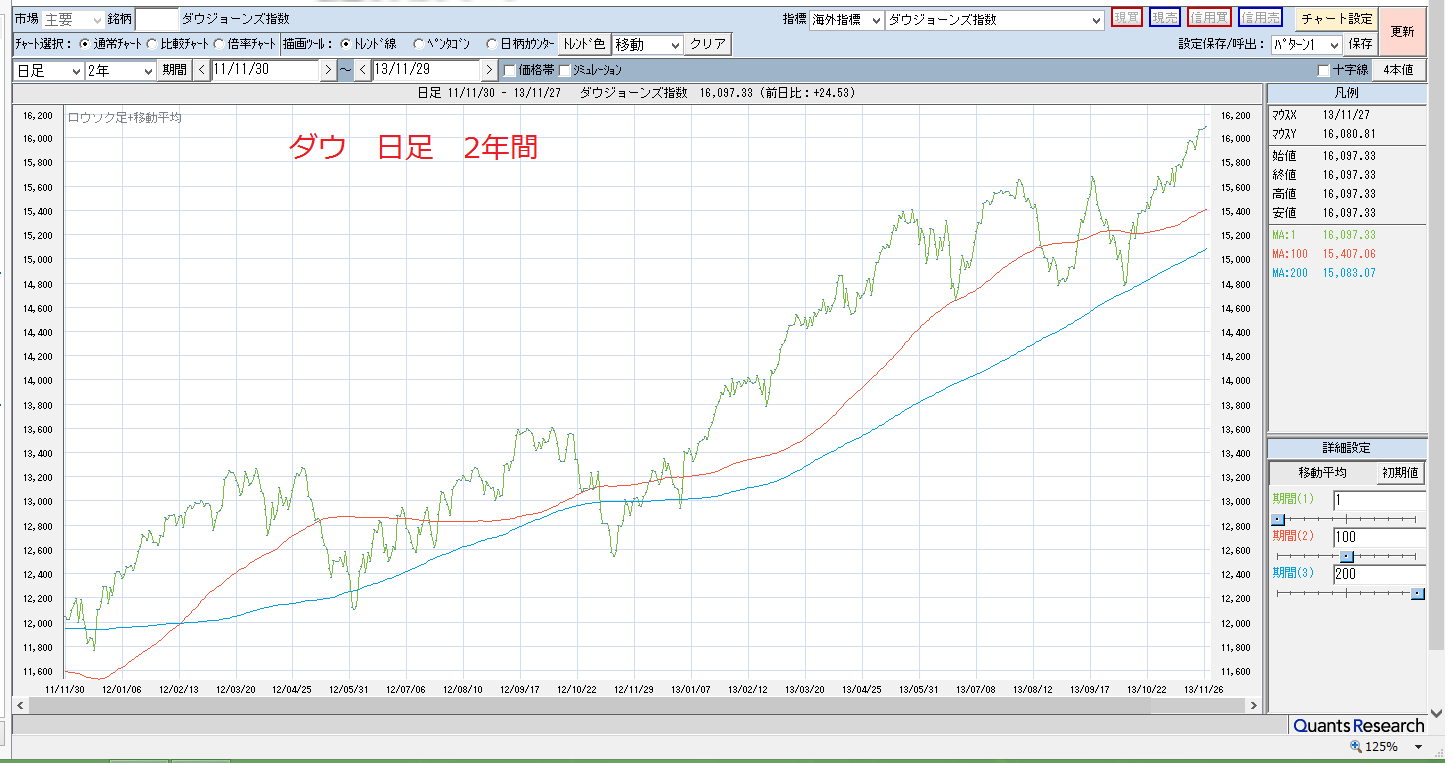Click the MA:100 value 15,407.06

pyautogui.click(x=1348, y=254)
